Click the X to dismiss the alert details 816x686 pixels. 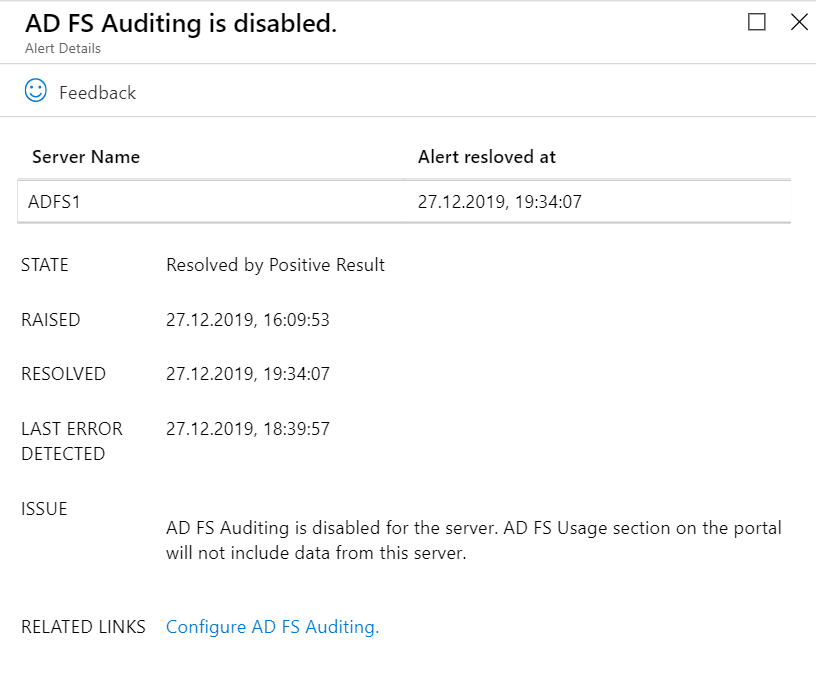(798, 21)
